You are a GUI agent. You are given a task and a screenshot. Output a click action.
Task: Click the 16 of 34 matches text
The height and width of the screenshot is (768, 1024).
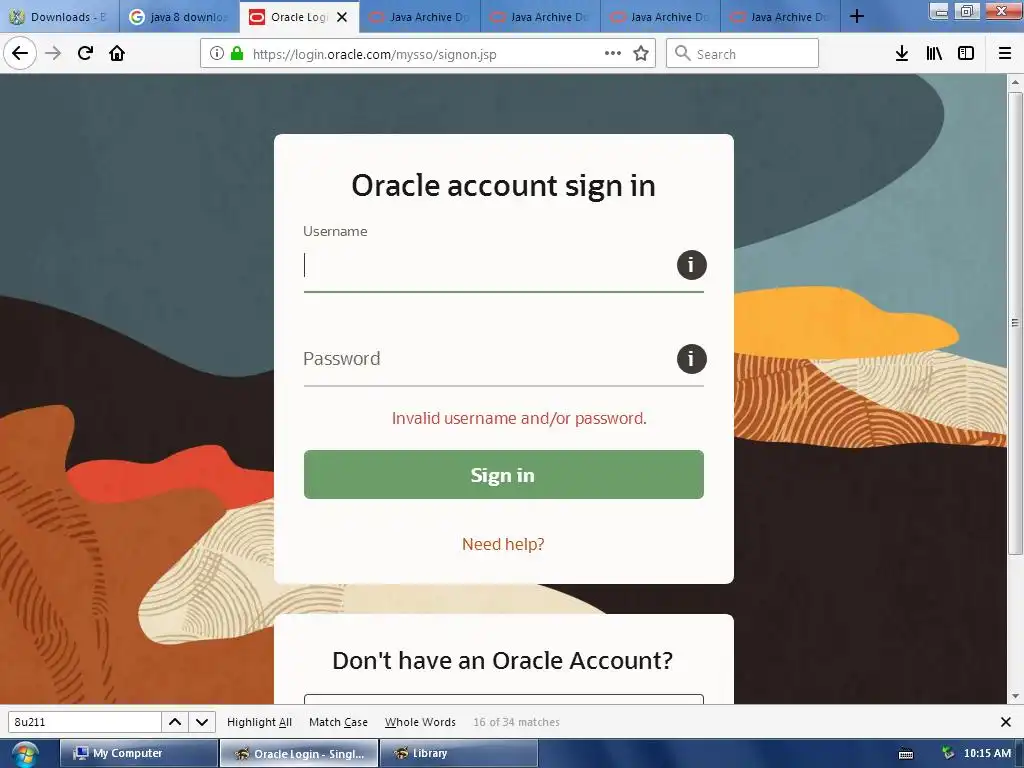pyautogui.click(x=516, y=722)
